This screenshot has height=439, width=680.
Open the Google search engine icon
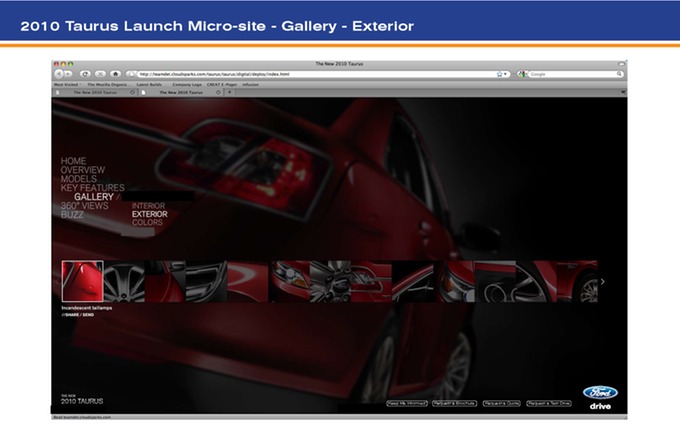click(521, 74)
